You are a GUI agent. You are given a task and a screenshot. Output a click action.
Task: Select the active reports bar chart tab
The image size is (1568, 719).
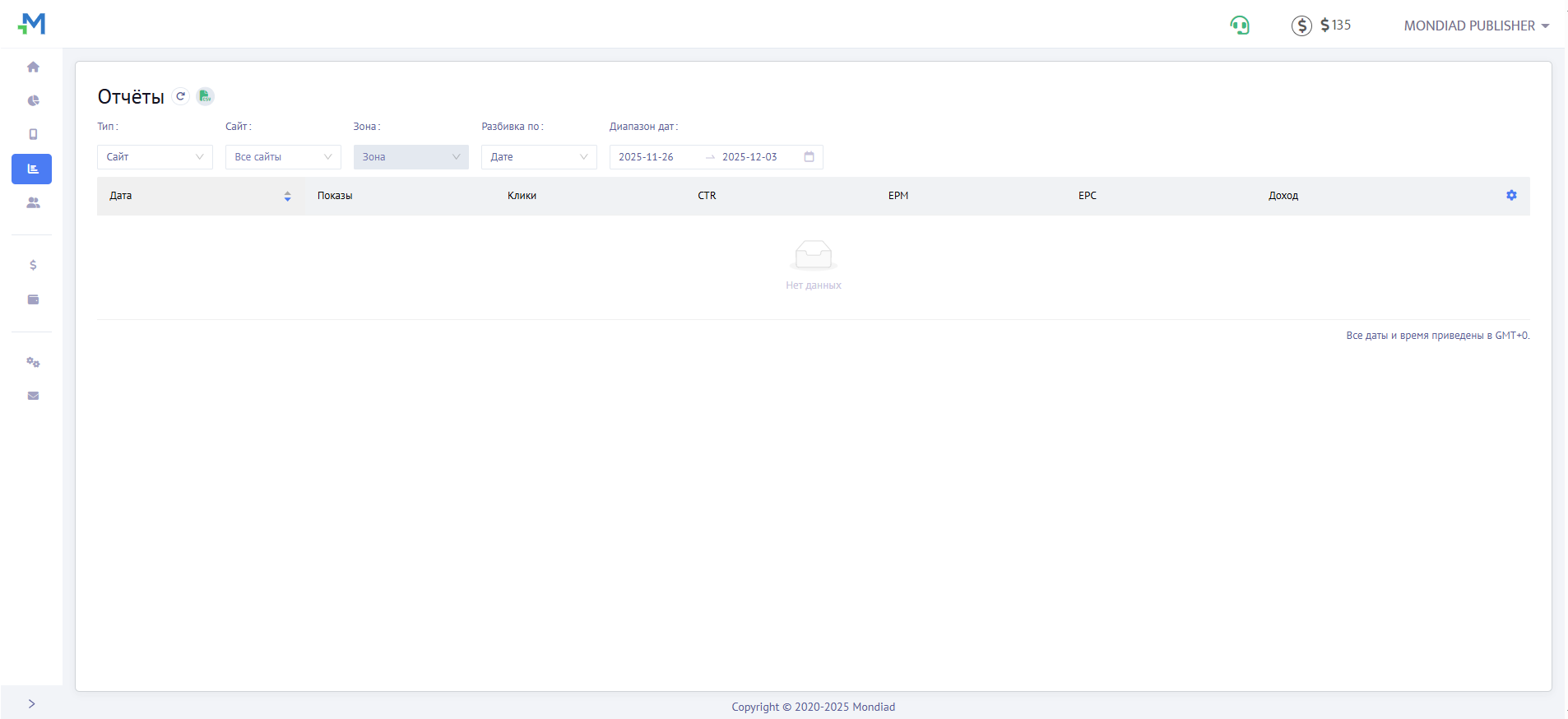32,169
